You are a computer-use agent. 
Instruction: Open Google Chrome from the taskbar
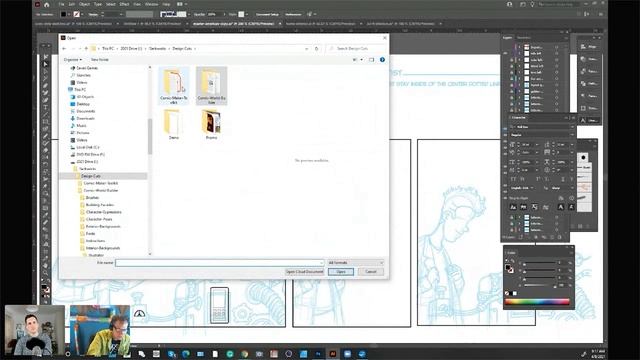tap(244, 354)
